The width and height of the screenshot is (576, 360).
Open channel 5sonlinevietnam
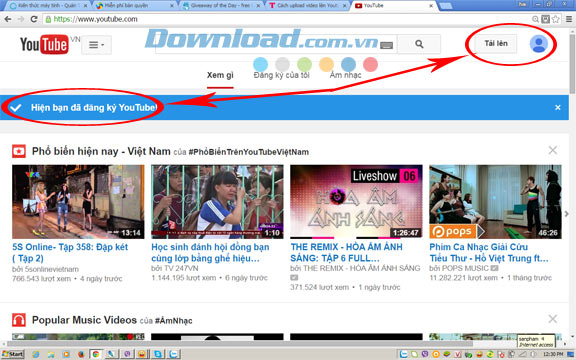51,269
